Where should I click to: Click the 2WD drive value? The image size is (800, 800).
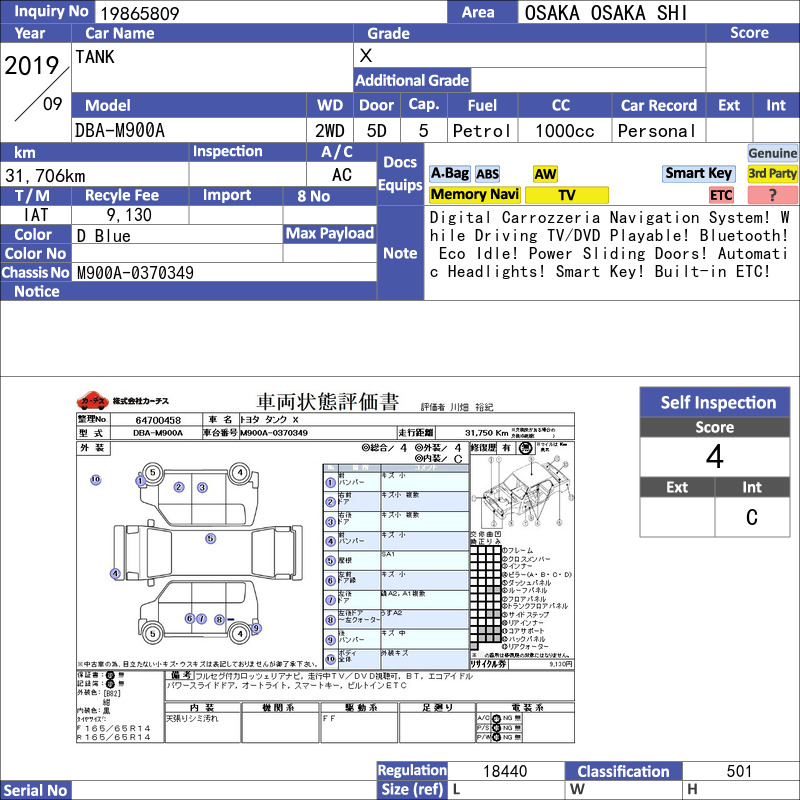pos(330,131)
